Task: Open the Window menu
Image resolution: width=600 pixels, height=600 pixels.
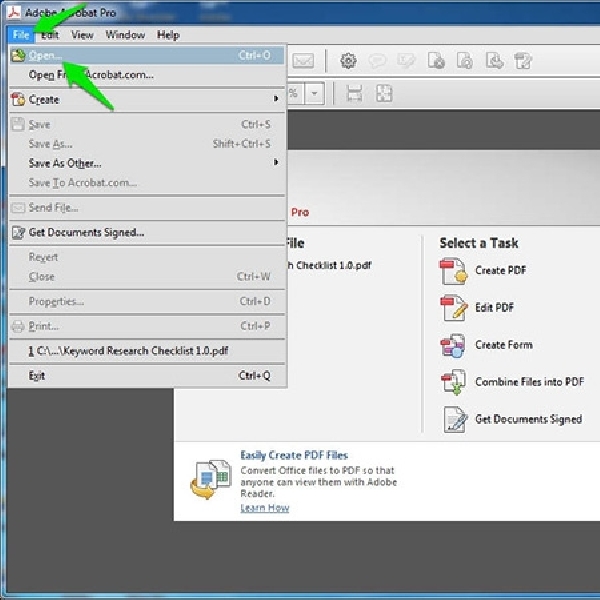Action: pos(125,35)
